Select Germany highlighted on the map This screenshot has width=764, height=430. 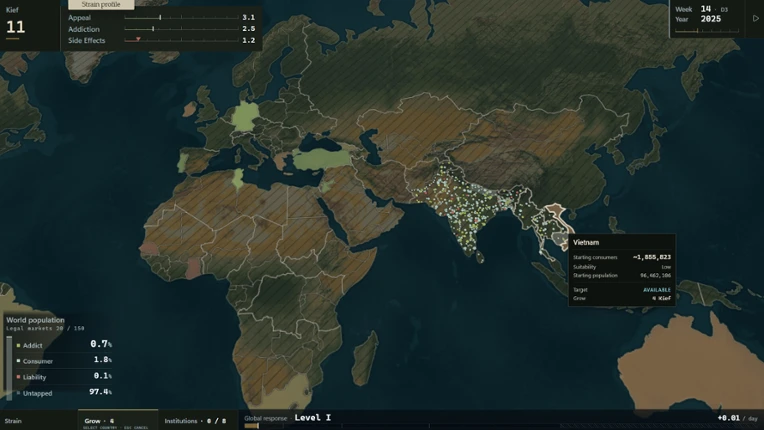coord(245,117)
